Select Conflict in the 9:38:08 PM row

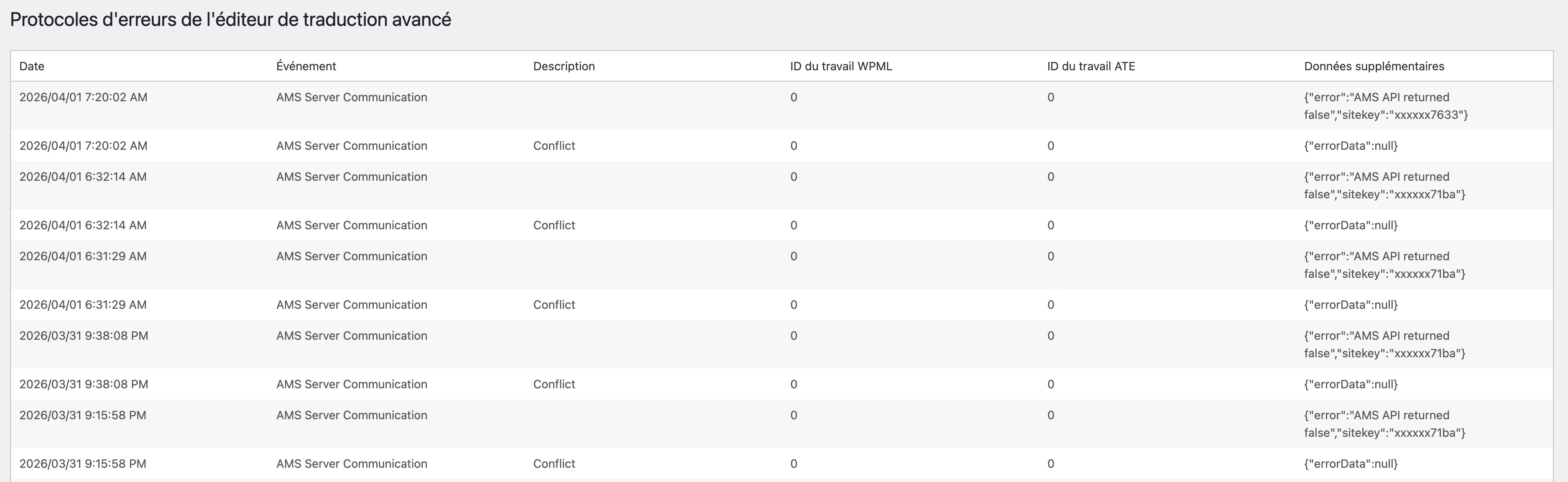[x=554, y=385]
